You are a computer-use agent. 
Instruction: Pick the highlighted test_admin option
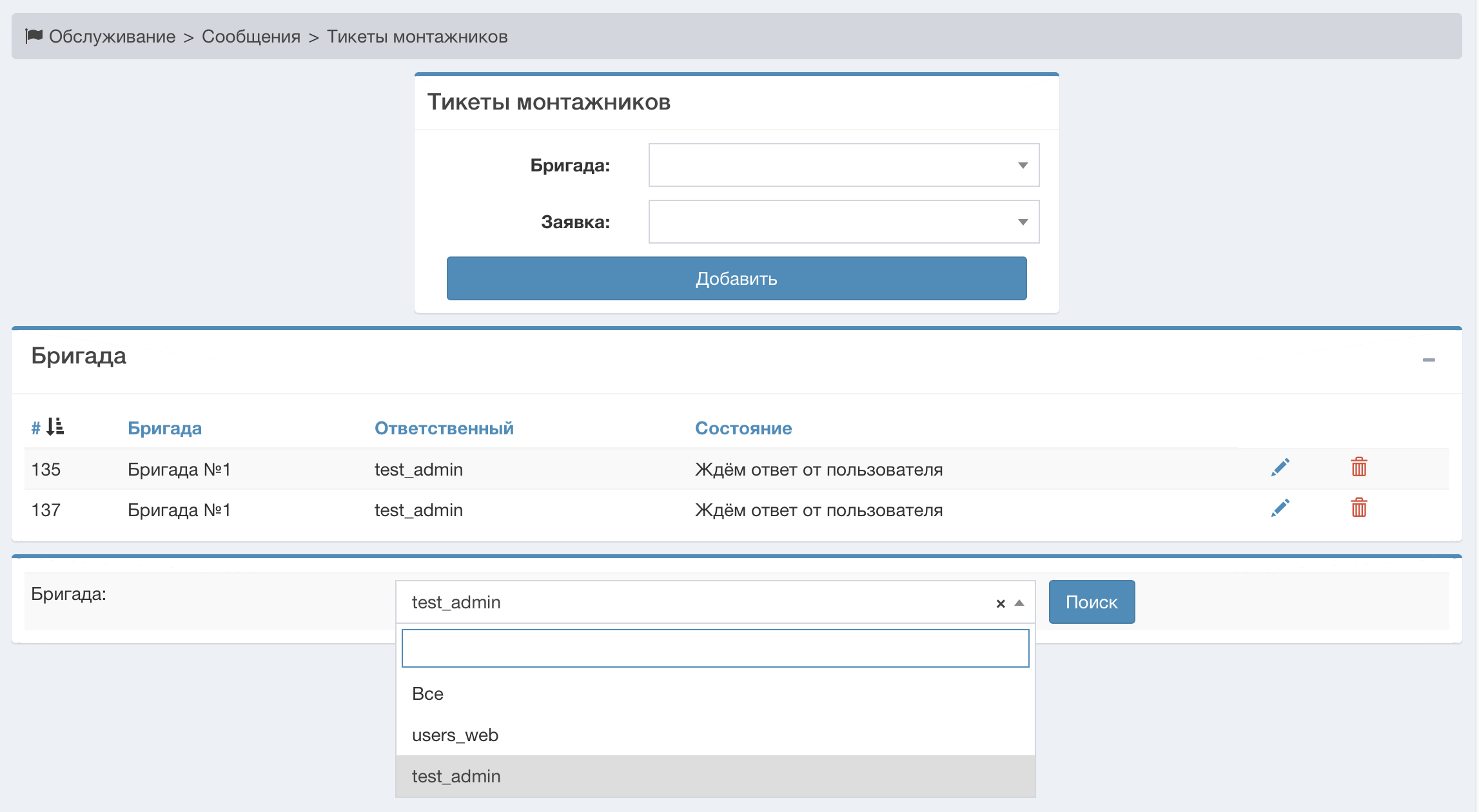pyautogui.click(x=456, y=777)
